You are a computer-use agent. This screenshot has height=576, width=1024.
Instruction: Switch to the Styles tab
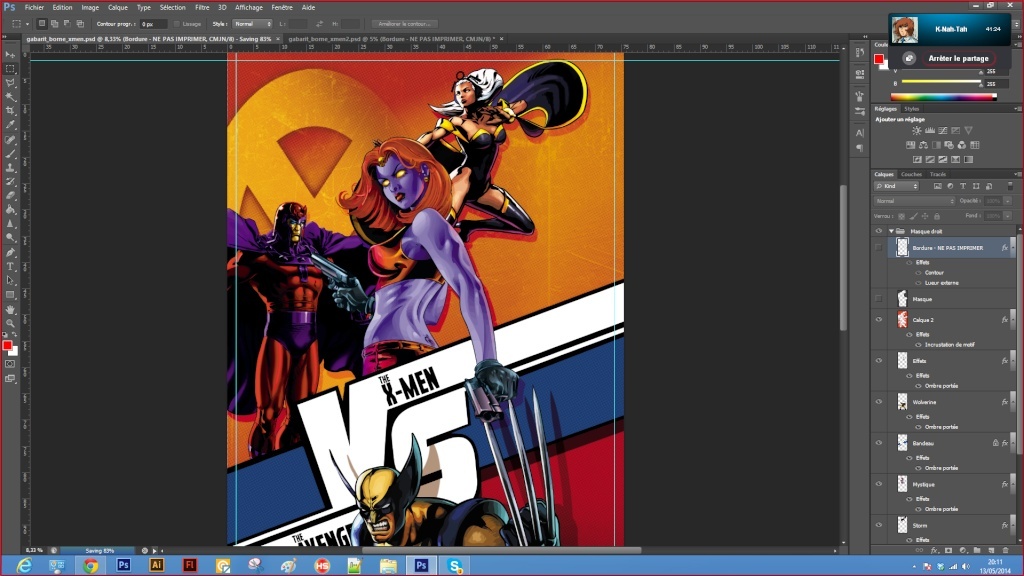pyautogui.click(x=912, y=109)
